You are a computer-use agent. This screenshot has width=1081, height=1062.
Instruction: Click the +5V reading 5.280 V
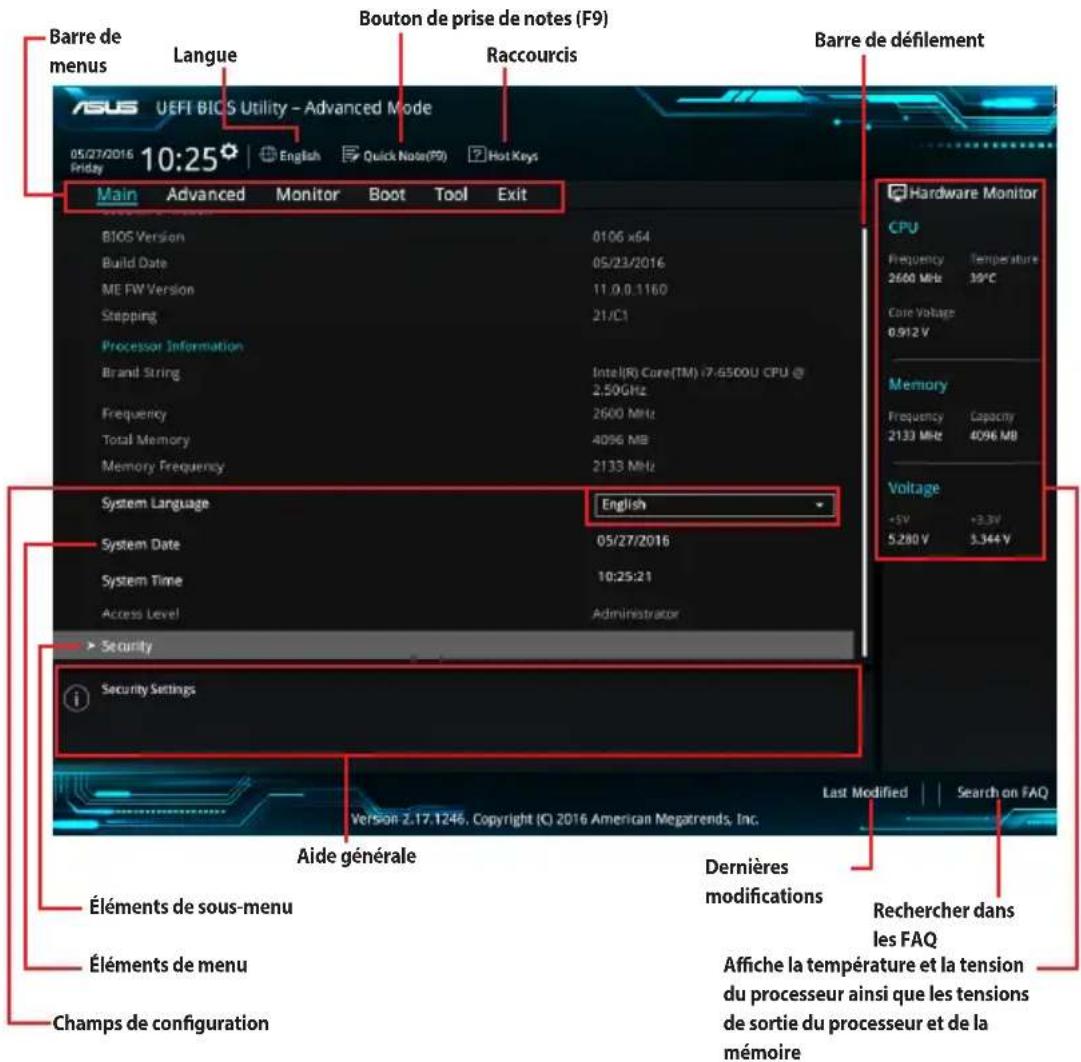(909, 539)
